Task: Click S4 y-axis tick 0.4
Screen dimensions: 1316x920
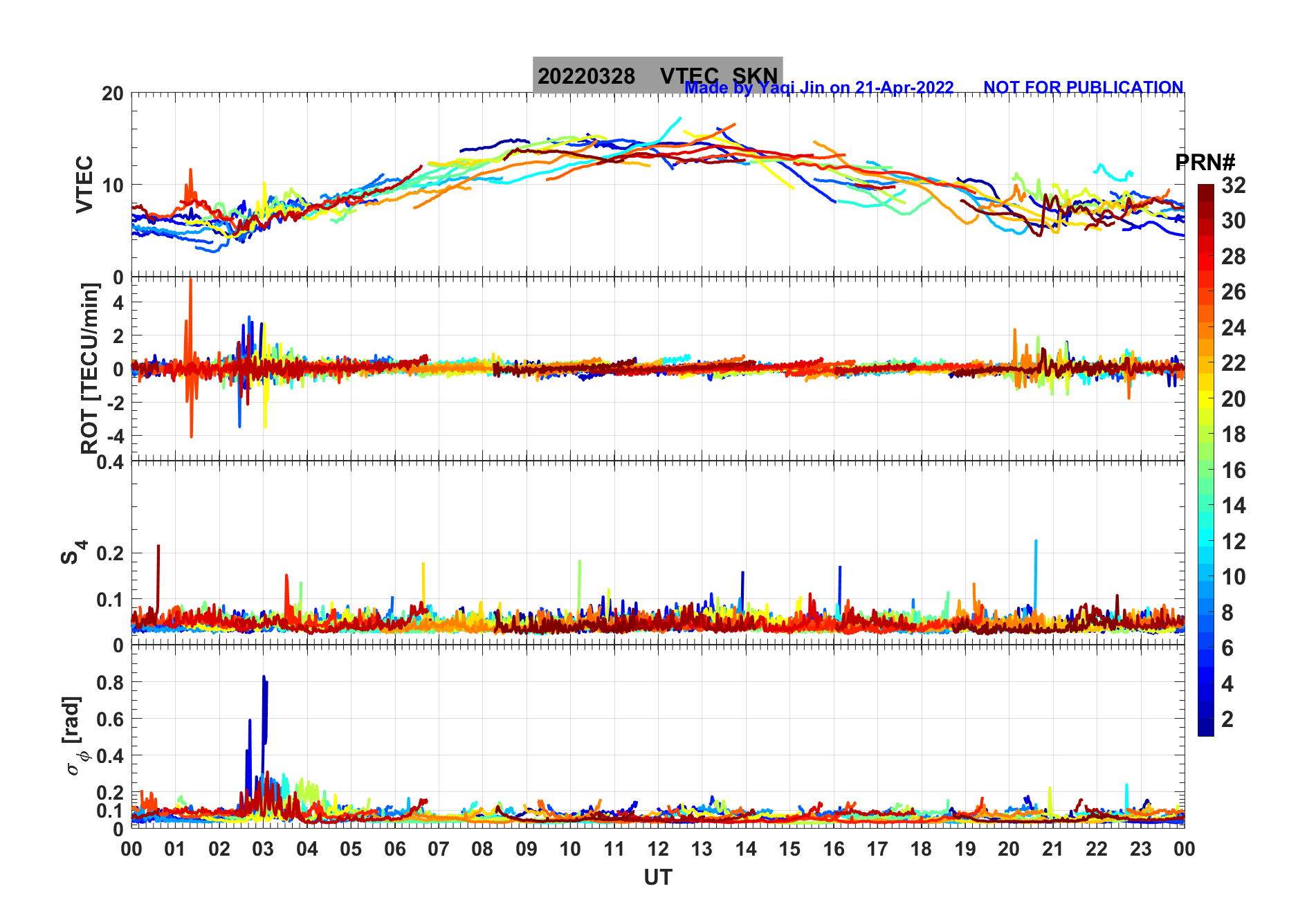Action: click(x=111, y=461)
